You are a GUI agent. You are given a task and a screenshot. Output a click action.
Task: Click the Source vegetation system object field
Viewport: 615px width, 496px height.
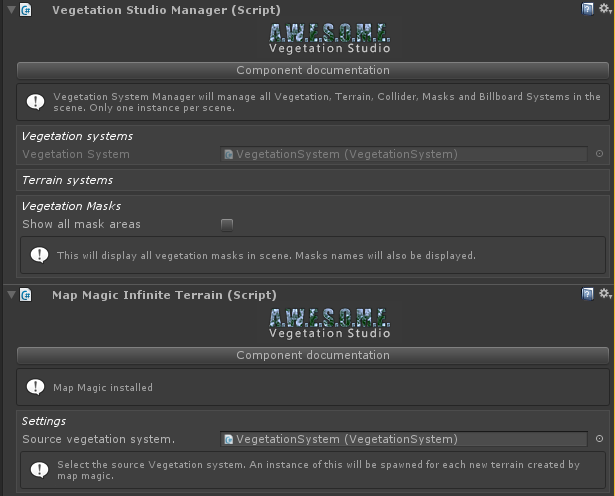click(x=404, y=439)
